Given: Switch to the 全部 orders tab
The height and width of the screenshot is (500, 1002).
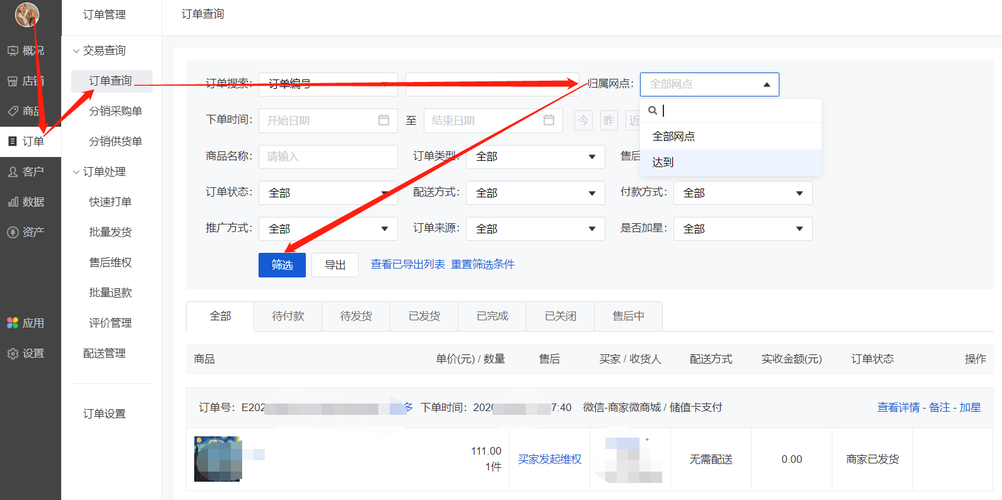Looking at the screenshot, I should [x=220, y=316].
